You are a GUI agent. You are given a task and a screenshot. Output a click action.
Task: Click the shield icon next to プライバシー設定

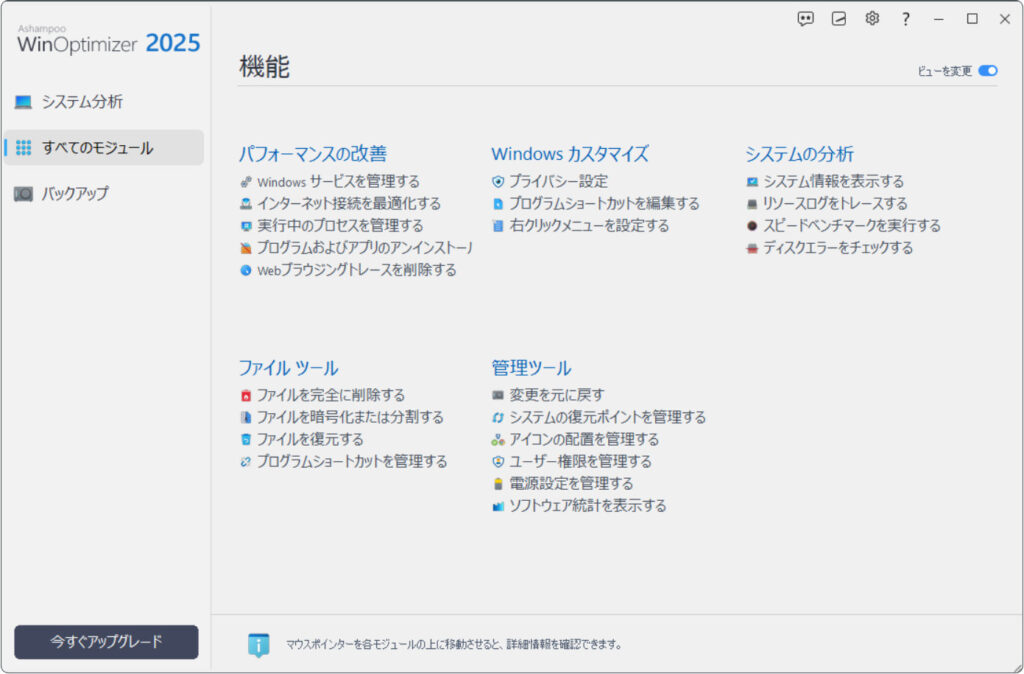click(498, 182)
